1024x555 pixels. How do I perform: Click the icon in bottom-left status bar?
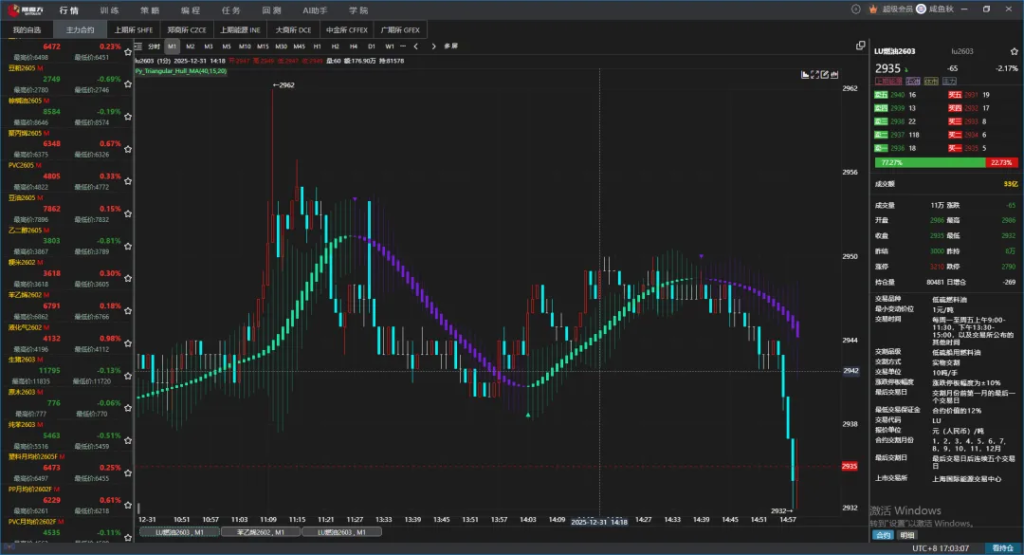9,547
